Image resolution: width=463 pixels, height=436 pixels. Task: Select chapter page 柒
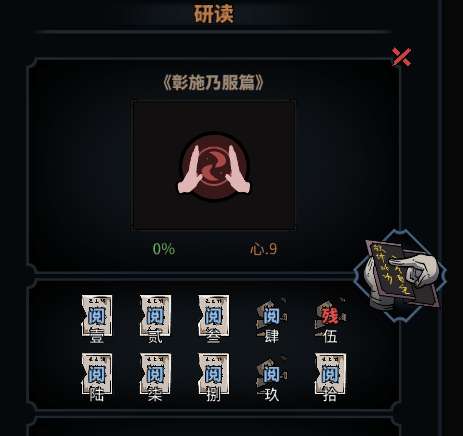[155, 377]
